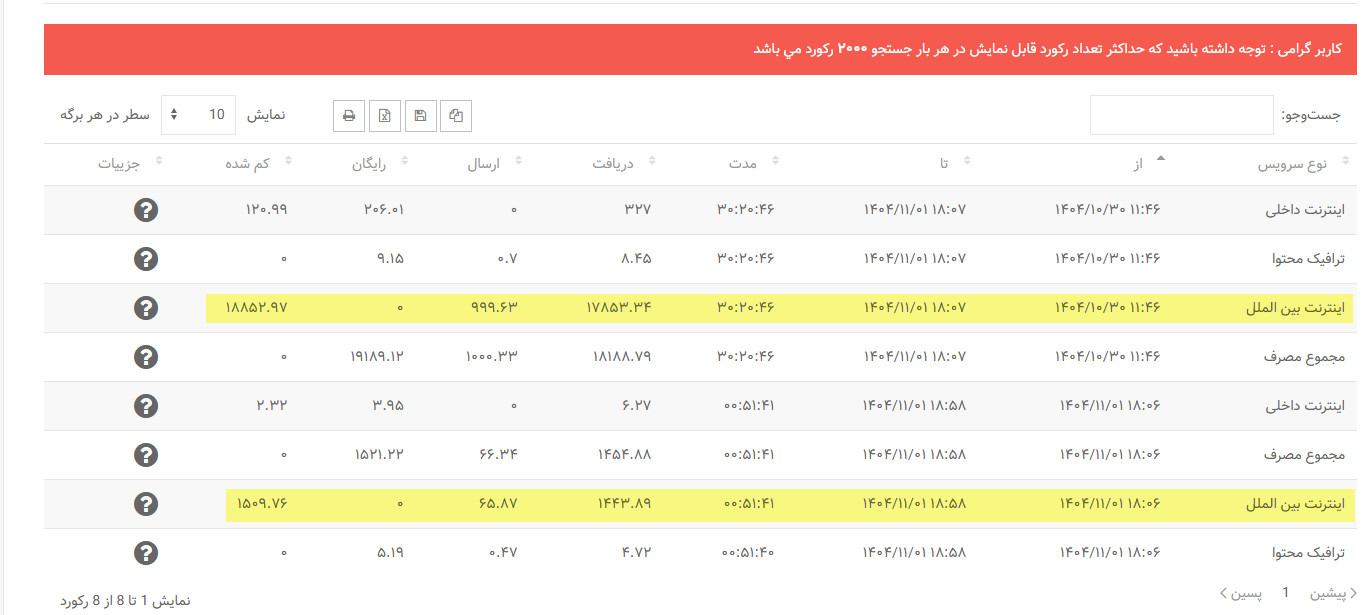The width and height of the screenshot is (1372, 615).
Task: Sort by the کم شده column header
Action: click(x=259, y=164)
